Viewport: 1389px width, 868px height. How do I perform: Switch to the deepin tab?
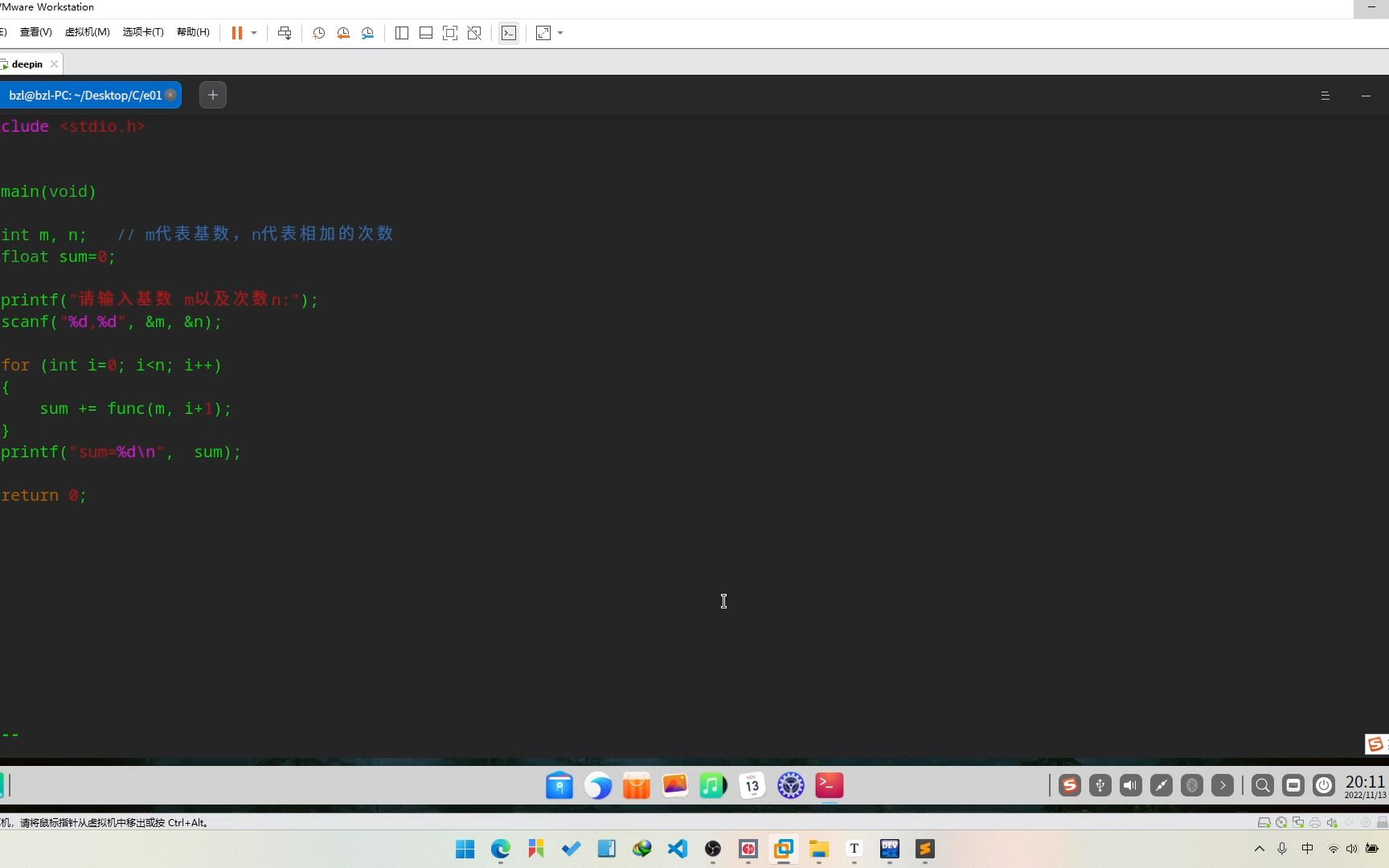27,63
